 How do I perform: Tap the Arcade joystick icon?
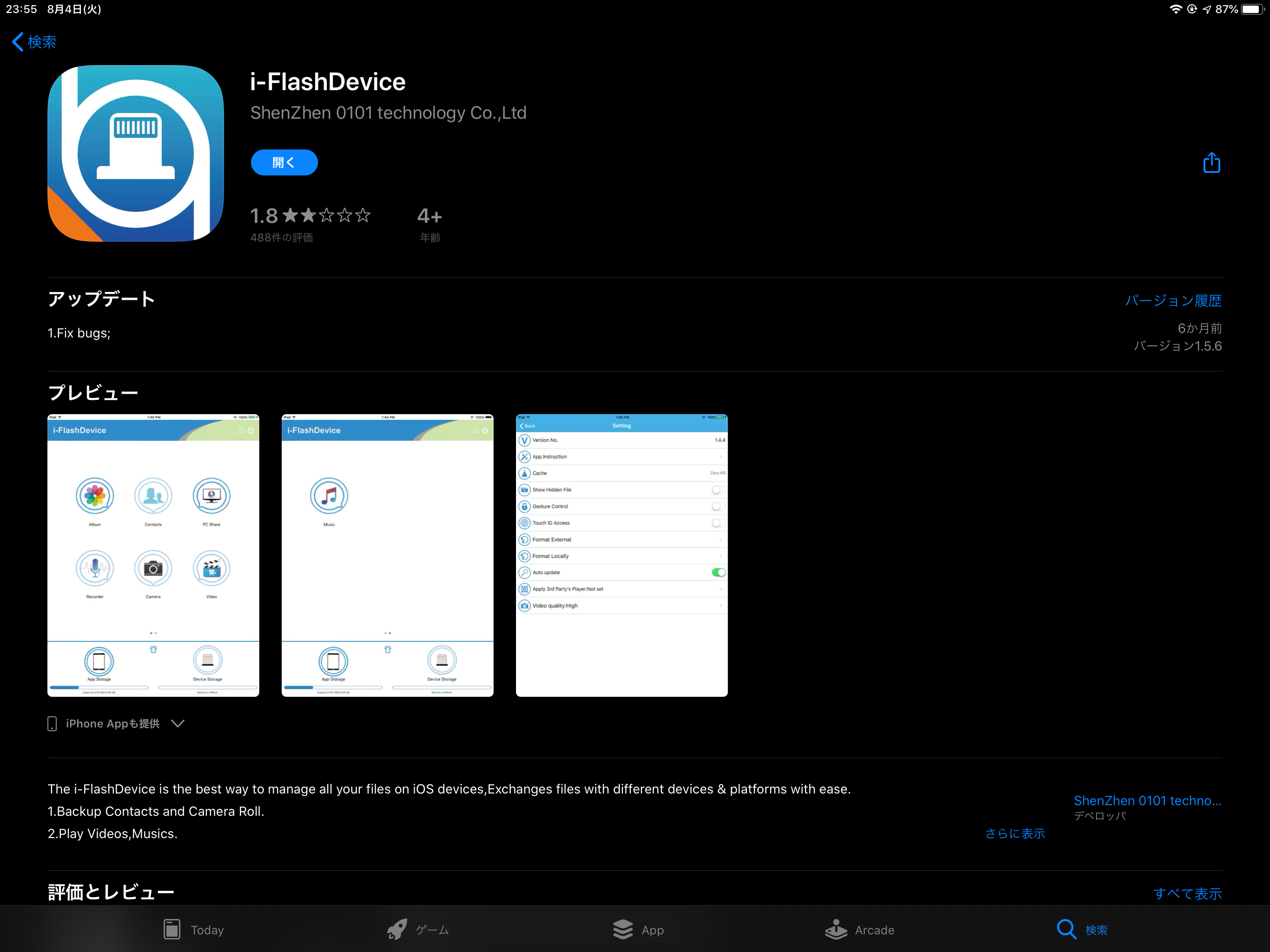836,929
